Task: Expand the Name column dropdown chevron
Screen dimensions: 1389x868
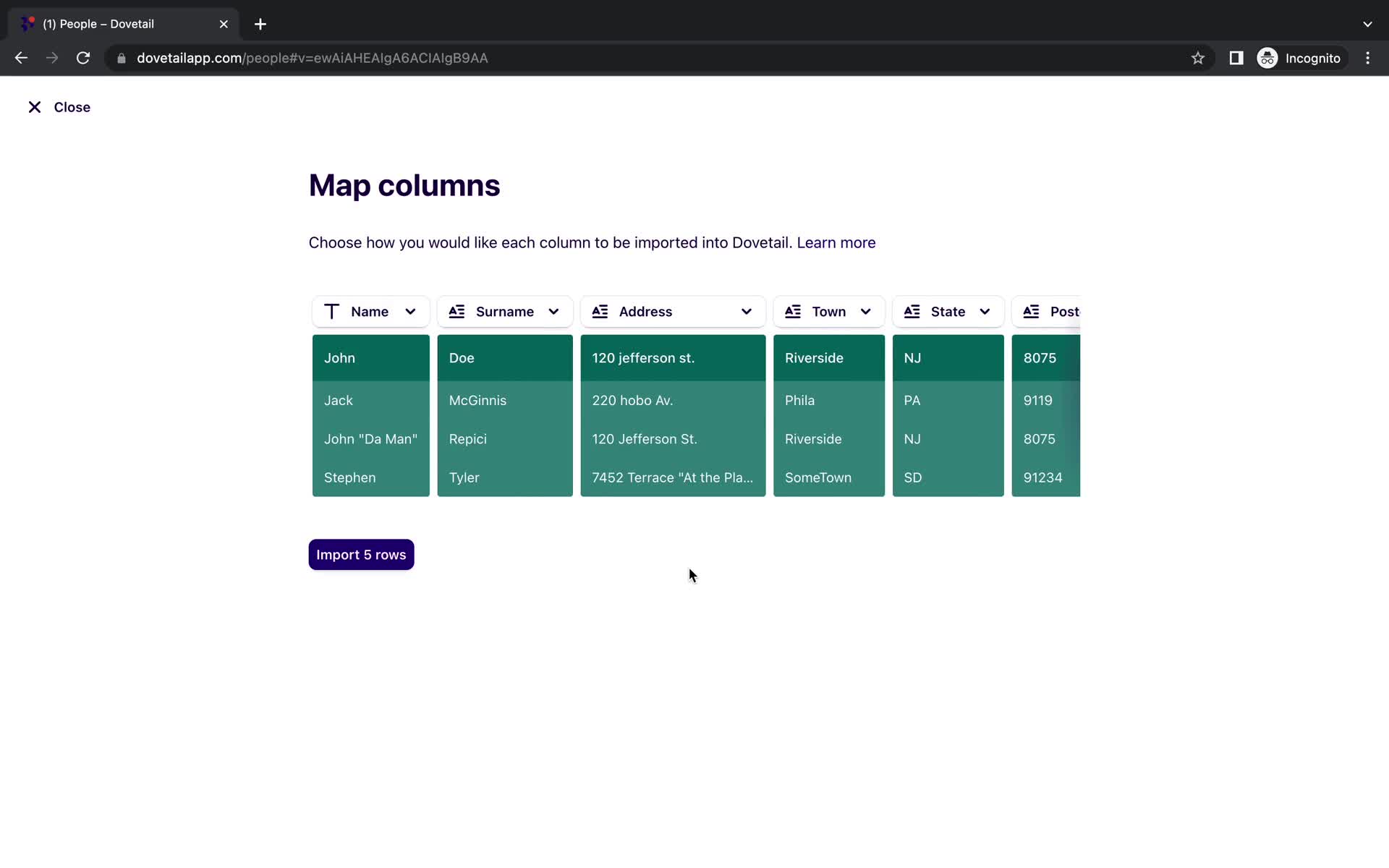Action: (410, 312)
